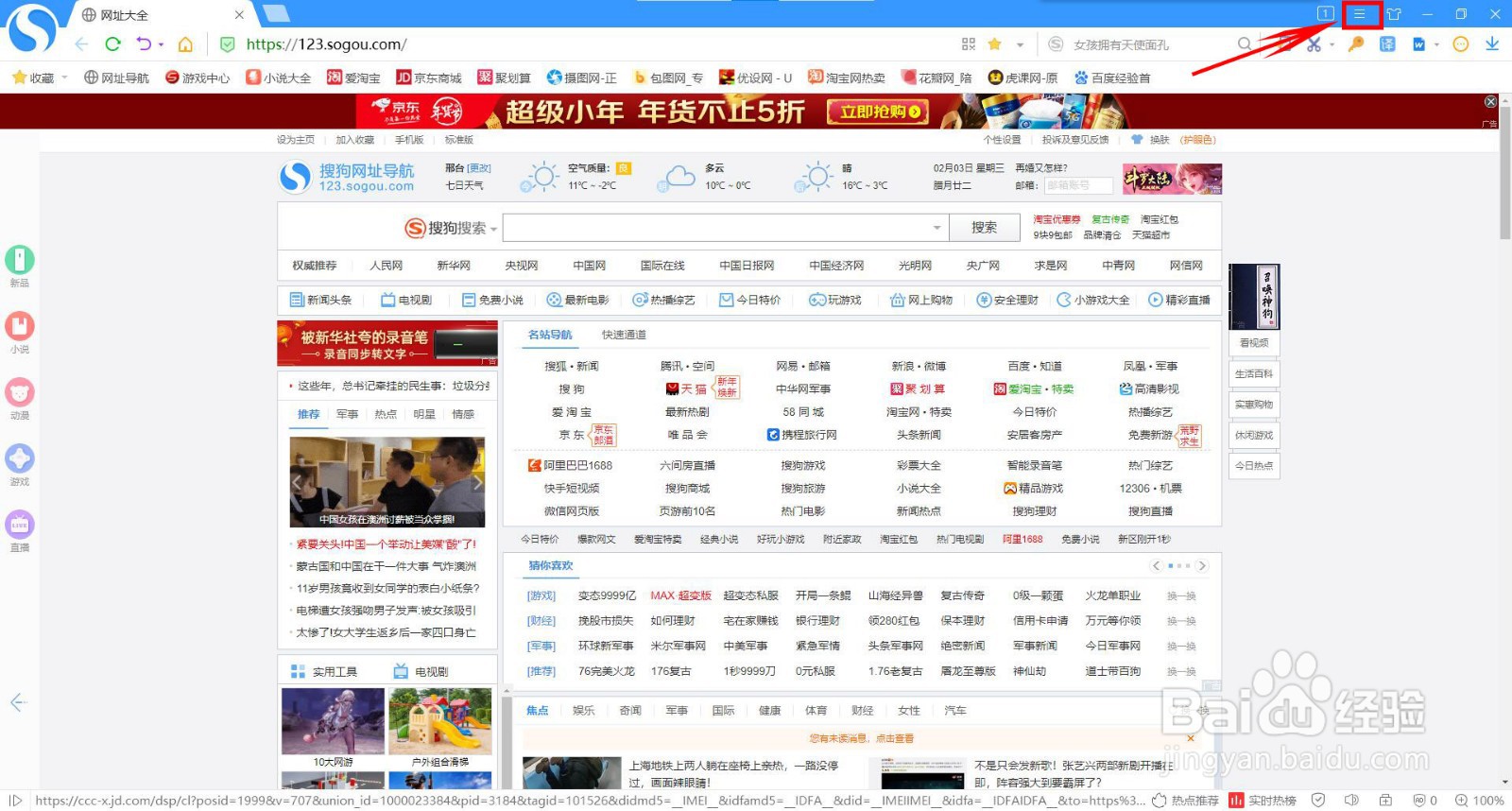Open the QR code icon in address bar

[x=969, y=44]
